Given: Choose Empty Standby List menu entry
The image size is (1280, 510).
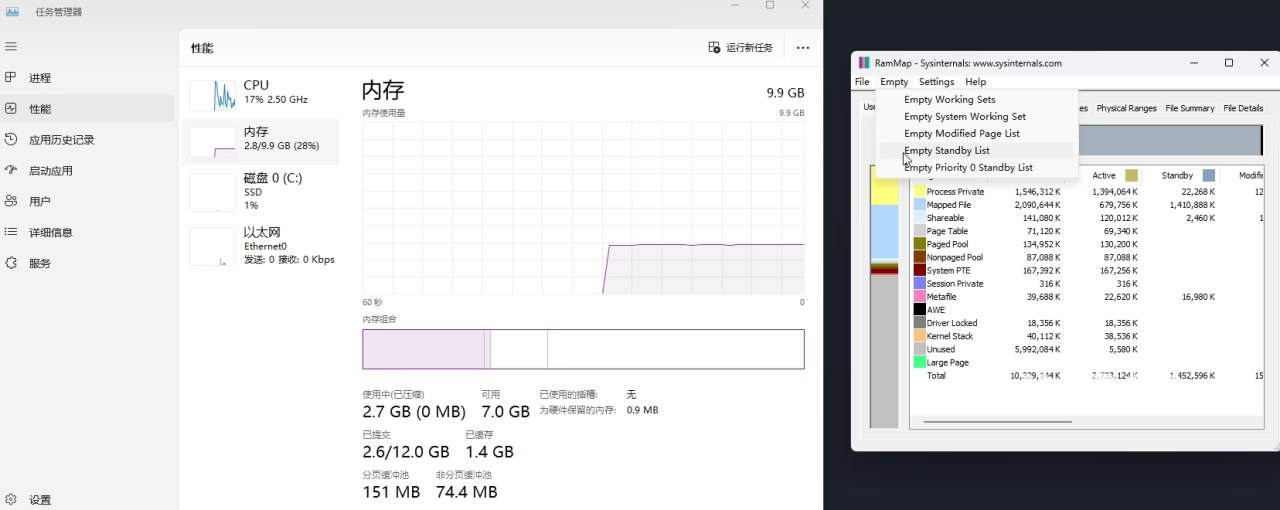Looking at the screenshot, I should pos(947,151).
